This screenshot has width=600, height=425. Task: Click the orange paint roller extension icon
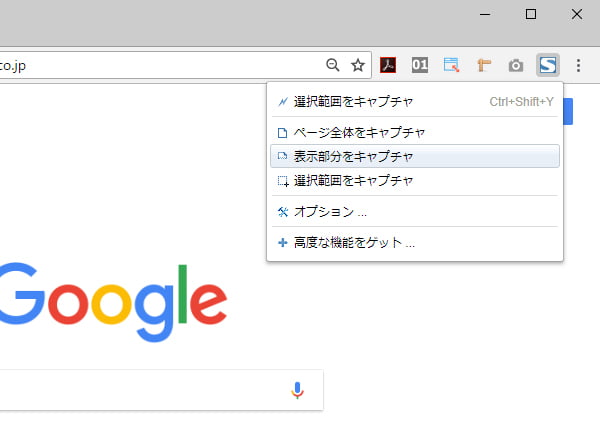point(484,66)
